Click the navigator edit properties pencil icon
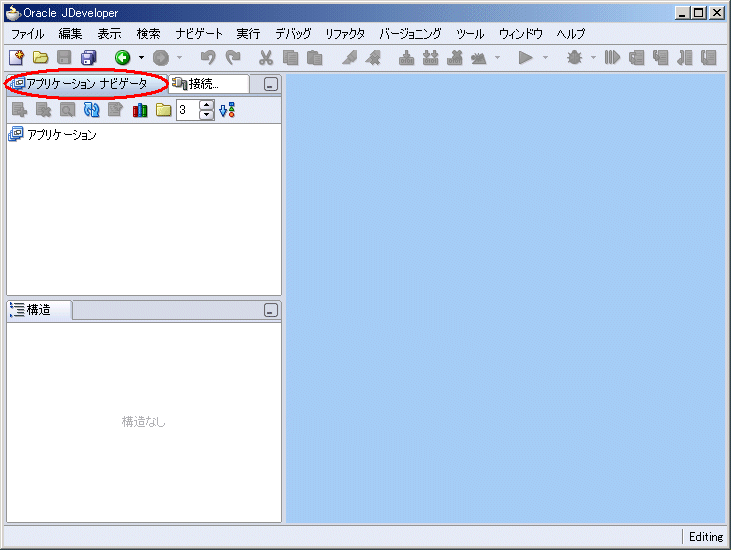 tap(115, 110)
